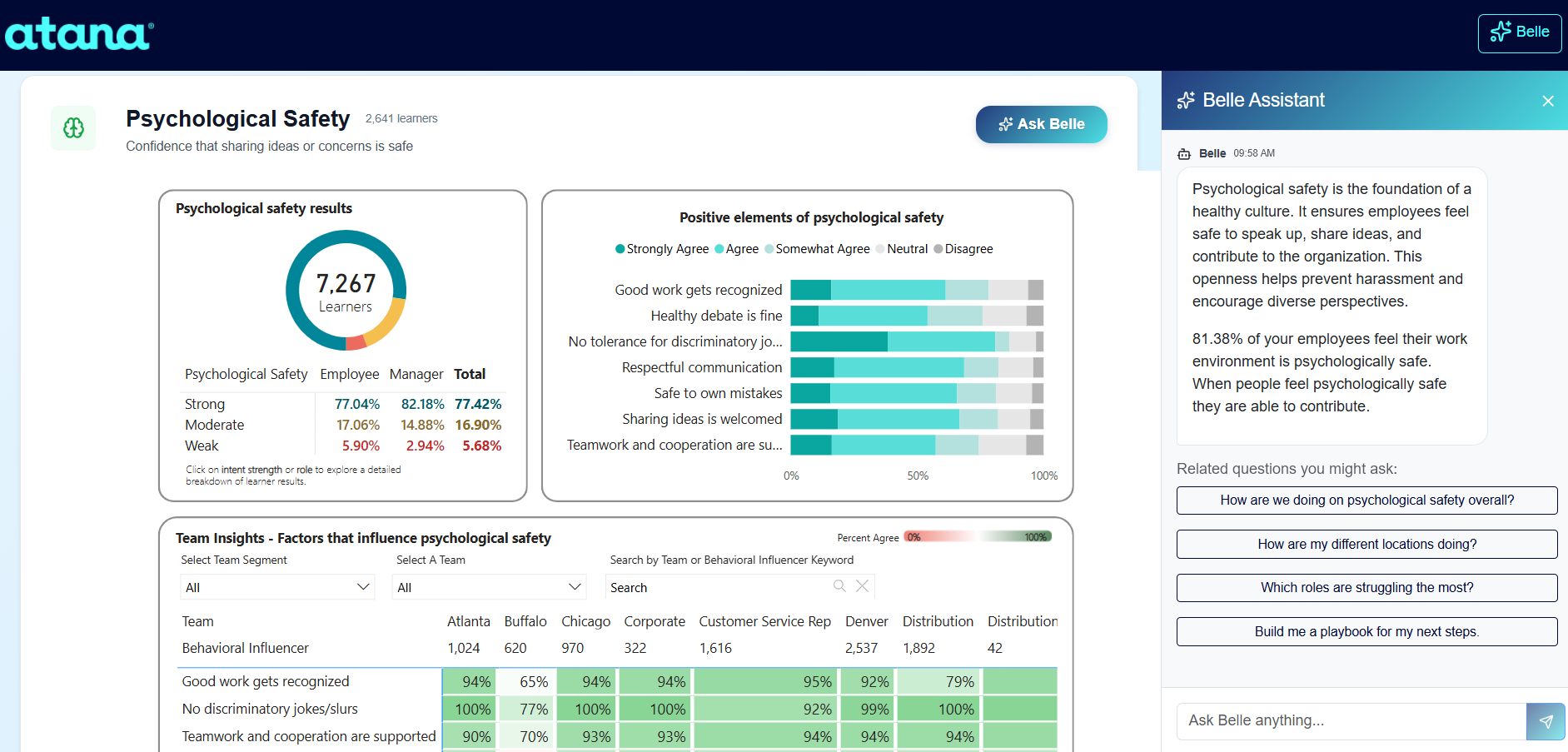Screen dimensions: 1568x752
Task: Close the Belle Assistant panel
Action: pyautogui.click(x=1547, y=101)
